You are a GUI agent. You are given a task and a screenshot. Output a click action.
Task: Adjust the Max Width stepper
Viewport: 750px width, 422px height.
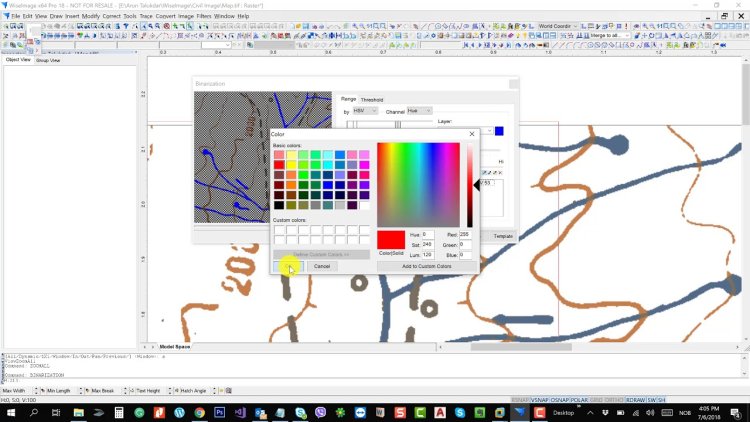[x=35, y=391]
